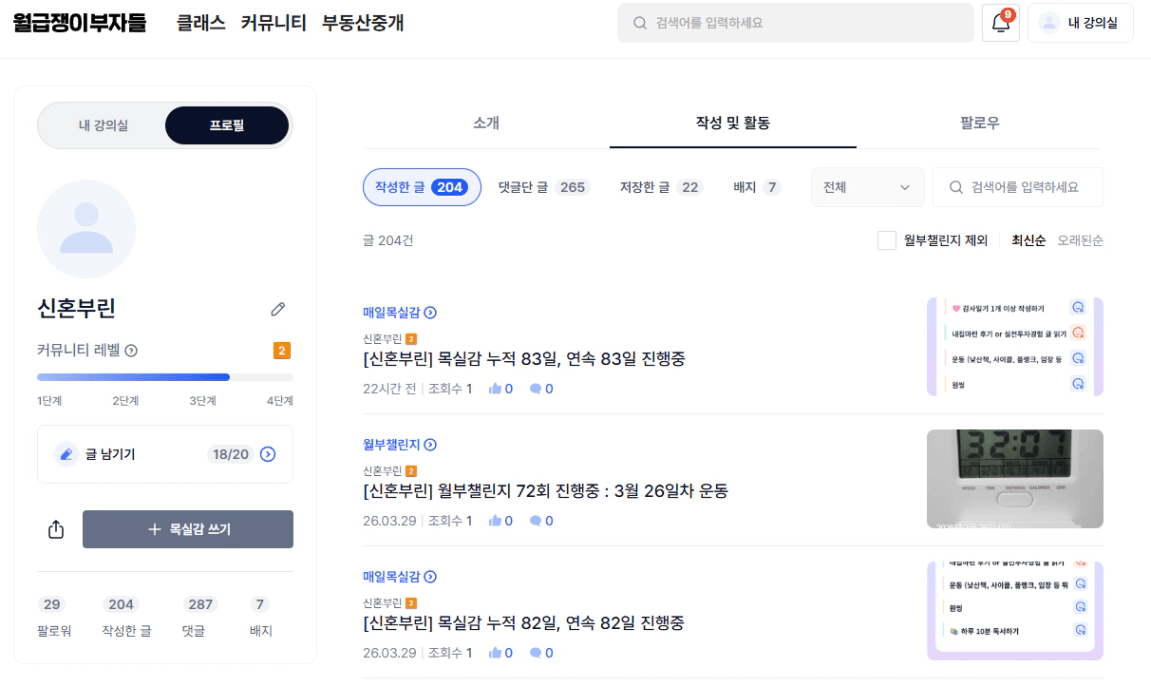The image size is (1151, 687).
Task: Switch to the 내 강의실 toggle
Action: [103, 126]
